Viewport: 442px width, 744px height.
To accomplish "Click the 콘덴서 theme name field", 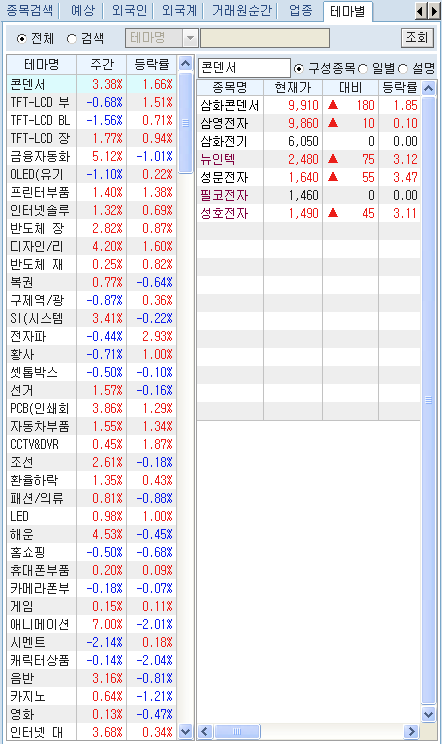I will (244, 67).
